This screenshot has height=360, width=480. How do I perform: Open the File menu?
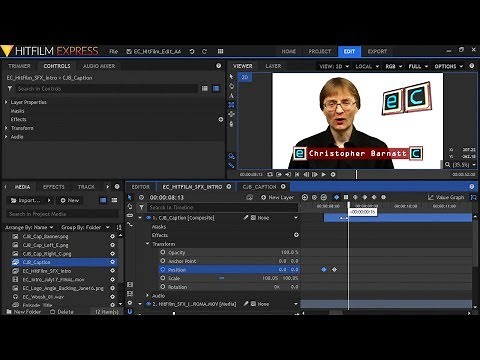pyautogui.click(x=113, y=51)
